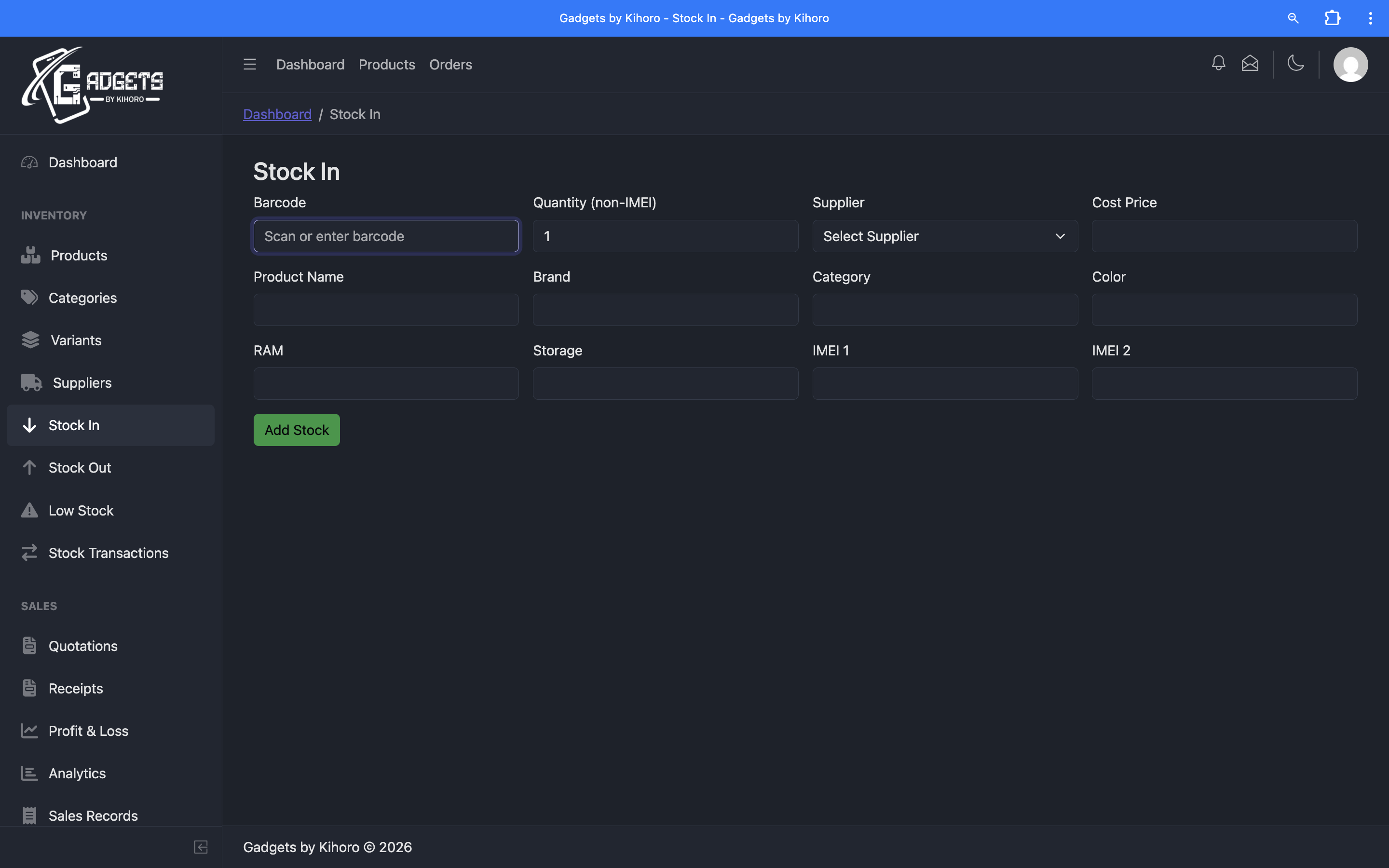Switch to Products in the top navigation
1389x868 pixels.
coord(386,64)
